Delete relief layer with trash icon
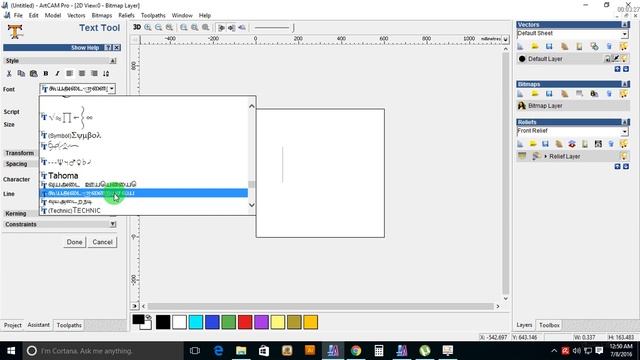This screenshot has height=360, width=640. pos(611,144)
